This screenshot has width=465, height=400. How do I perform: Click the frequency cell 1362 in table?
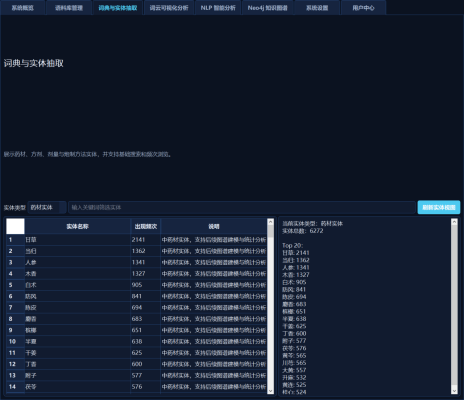[146, 251]
